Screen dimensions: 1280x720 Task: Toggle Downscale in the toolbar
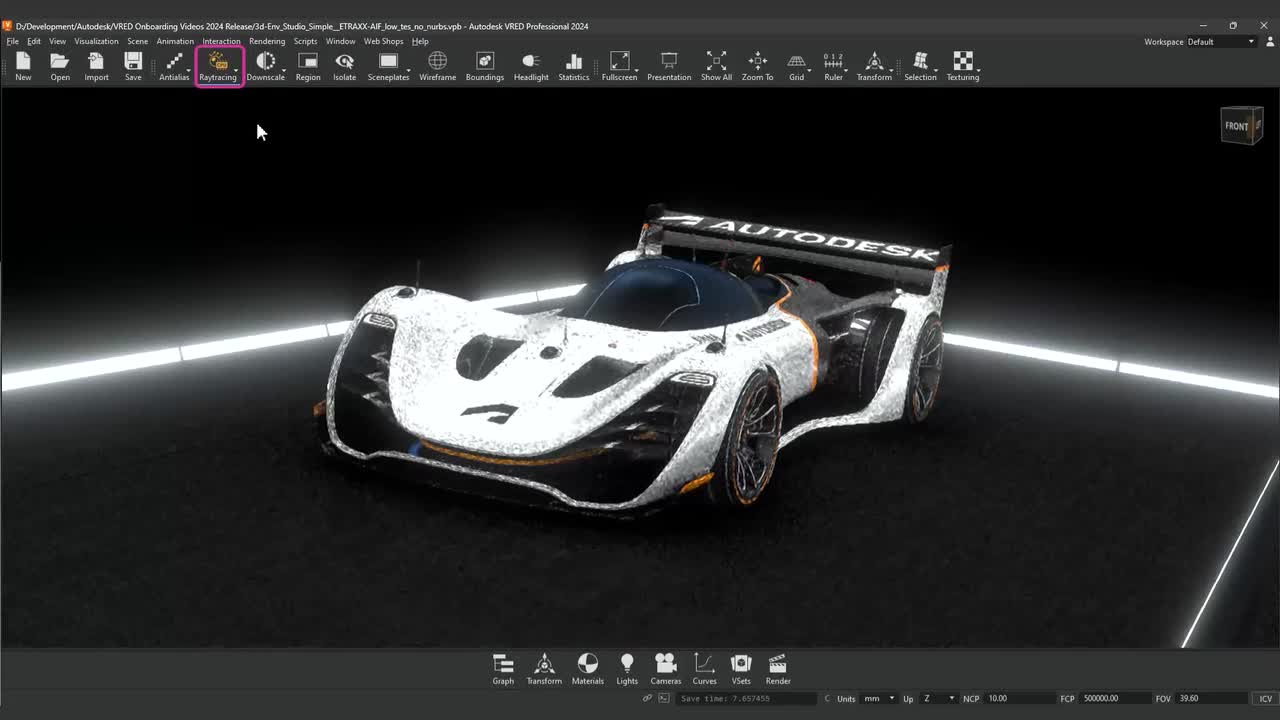coord(265,66)
